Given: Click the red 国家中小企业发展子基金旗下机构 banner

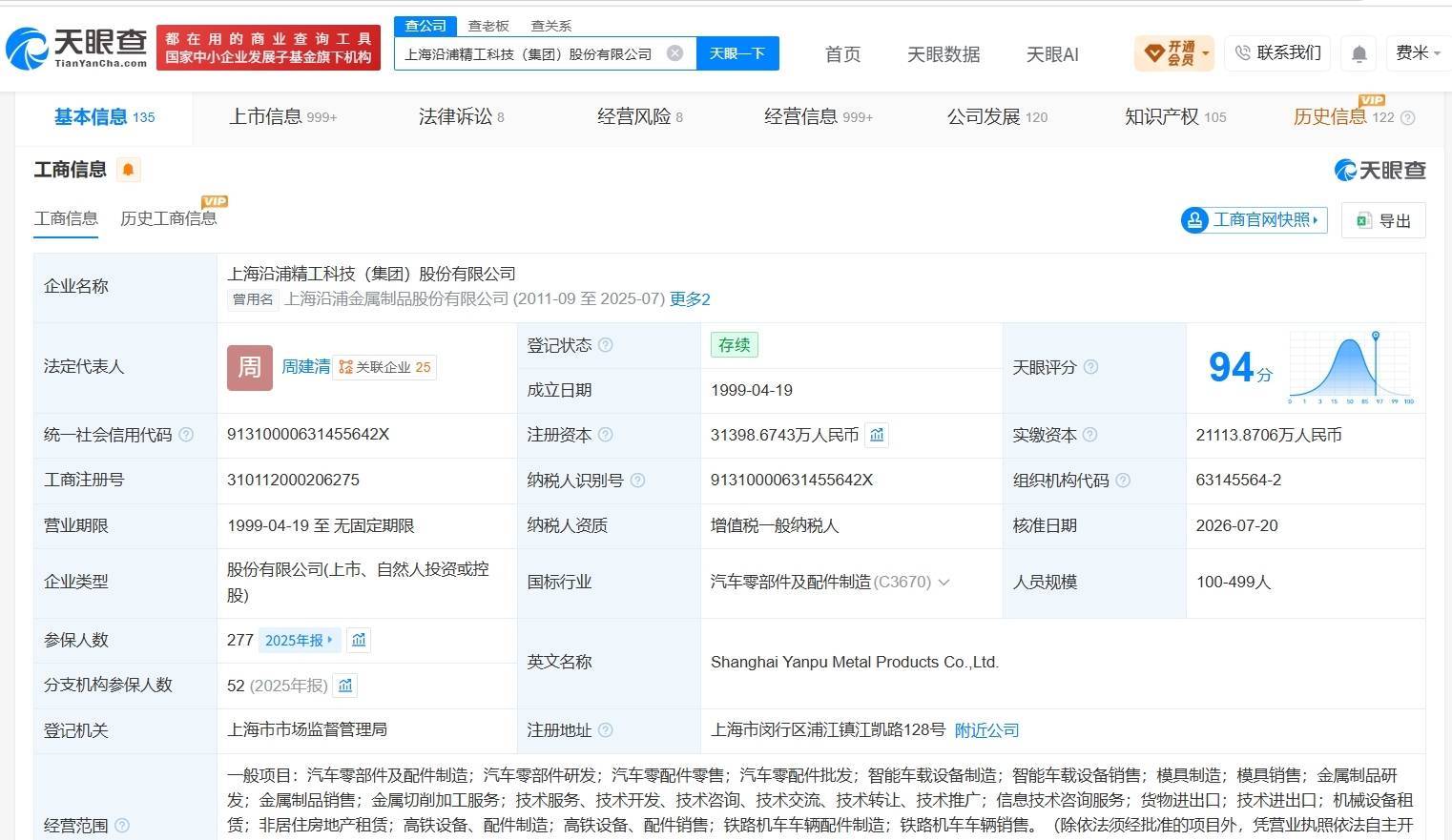Looking at the screenshot, I should tap(268, 48).
